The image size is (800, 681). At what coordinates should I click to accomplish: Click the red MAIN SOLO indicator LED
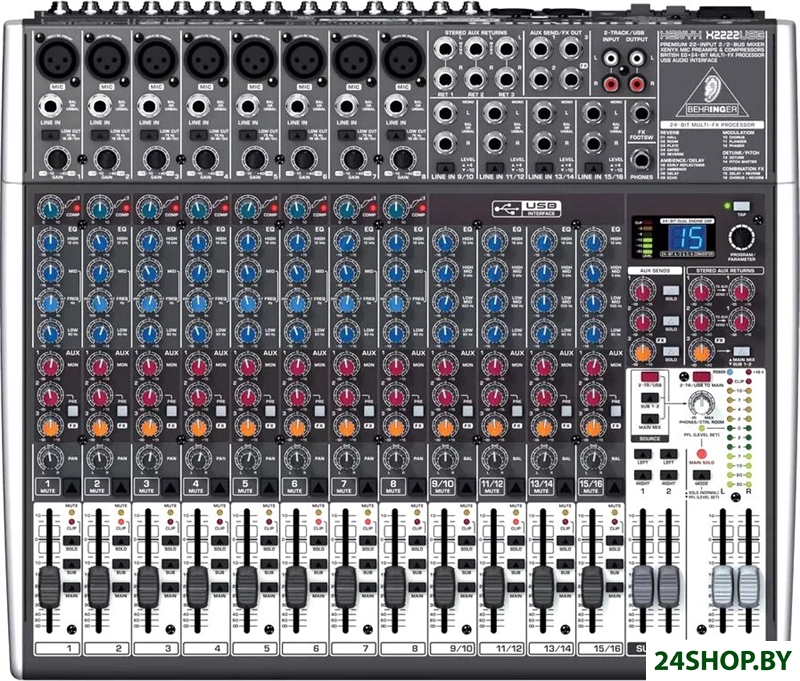702,453
